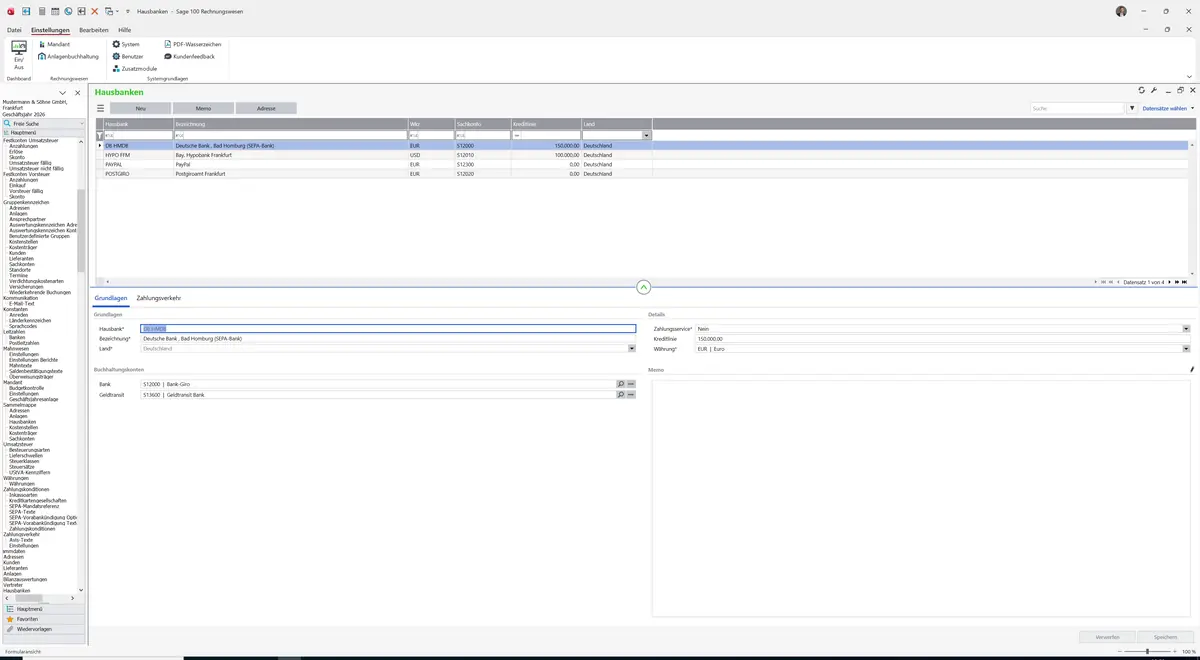Open the quick access toolbar customize arrow
The image size is (1200, 660).
click(x=128, y=11)
